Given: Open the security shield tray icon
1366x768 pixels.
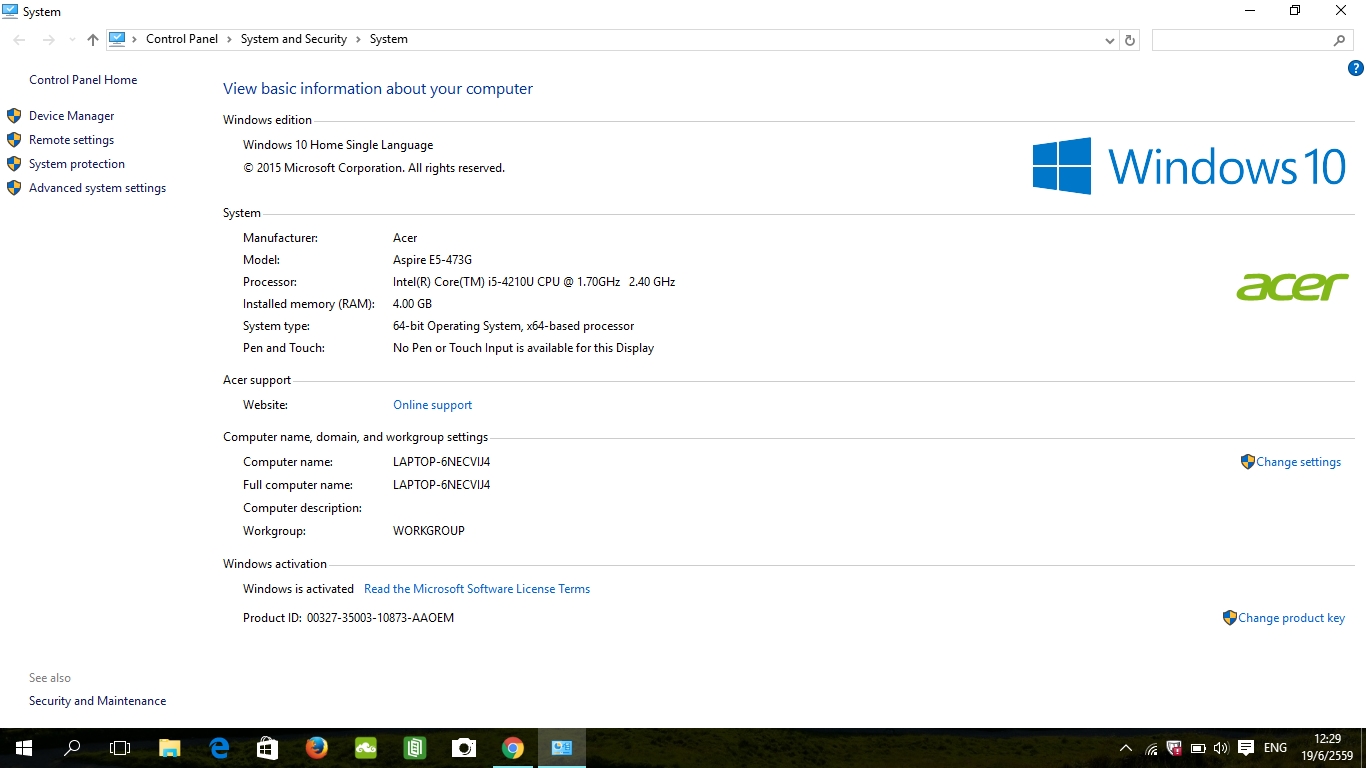Looking at the screenshot, I should click(x=1174, y=748).
